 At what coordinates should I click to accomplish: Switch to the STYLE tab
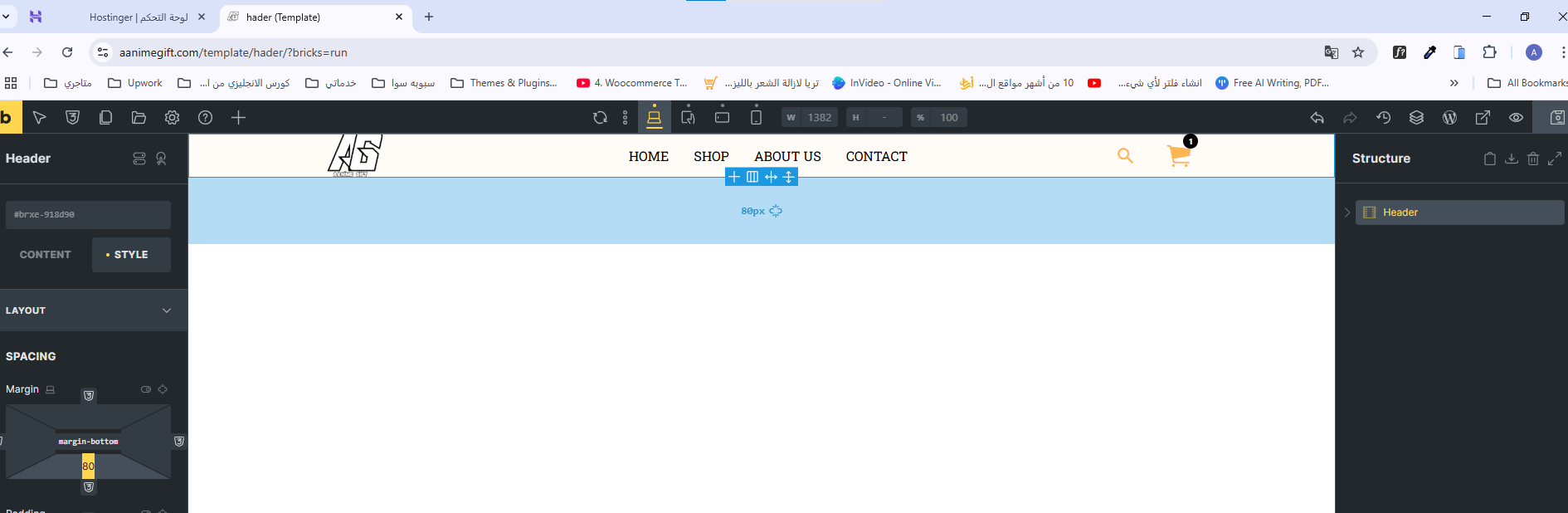click(x=131, y=255)
